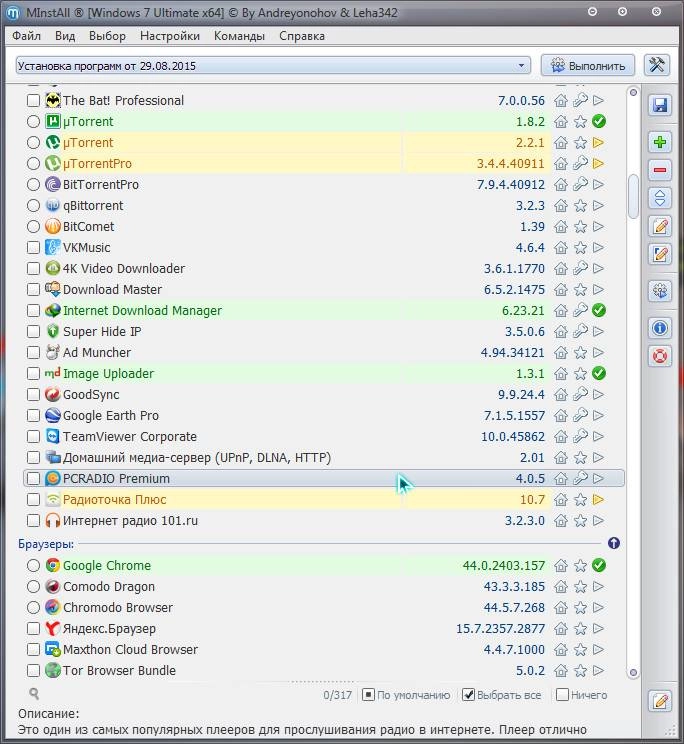This screenshot has width=684, height=744.
Task: Check the Download Master checkbox
Action: [33, 289]
